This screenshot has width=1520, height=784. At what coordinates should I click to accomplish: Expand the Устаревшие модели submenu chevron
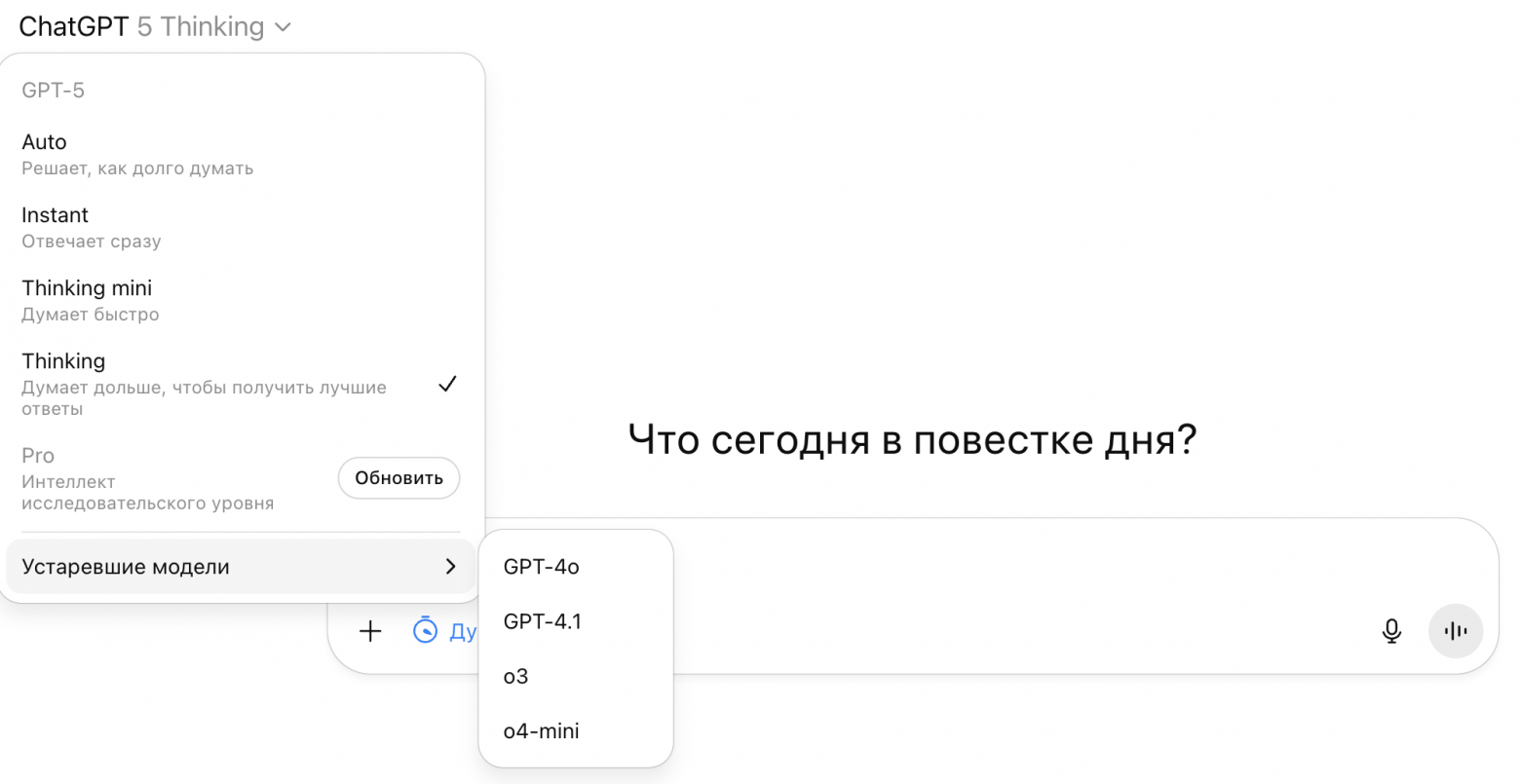pos(451,566)
